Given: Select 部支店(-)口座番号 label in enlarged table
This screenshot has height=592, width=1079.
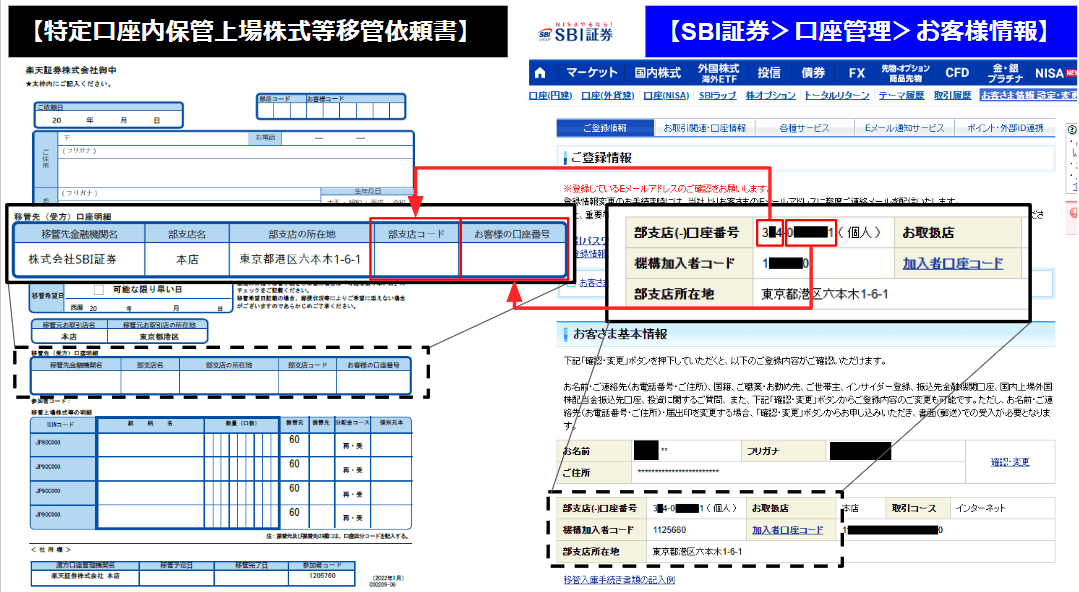Looking at the screenshot, I should pos(686,233).
